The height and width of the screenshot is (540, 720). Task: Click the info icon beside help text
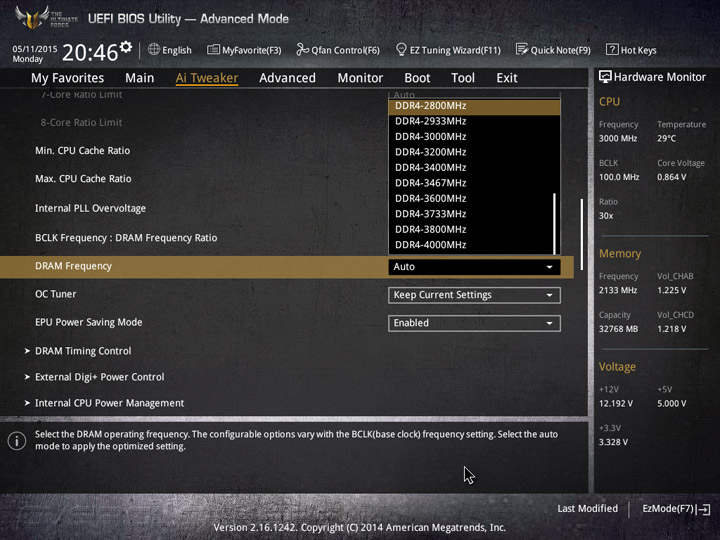click(x=17, y=441)
